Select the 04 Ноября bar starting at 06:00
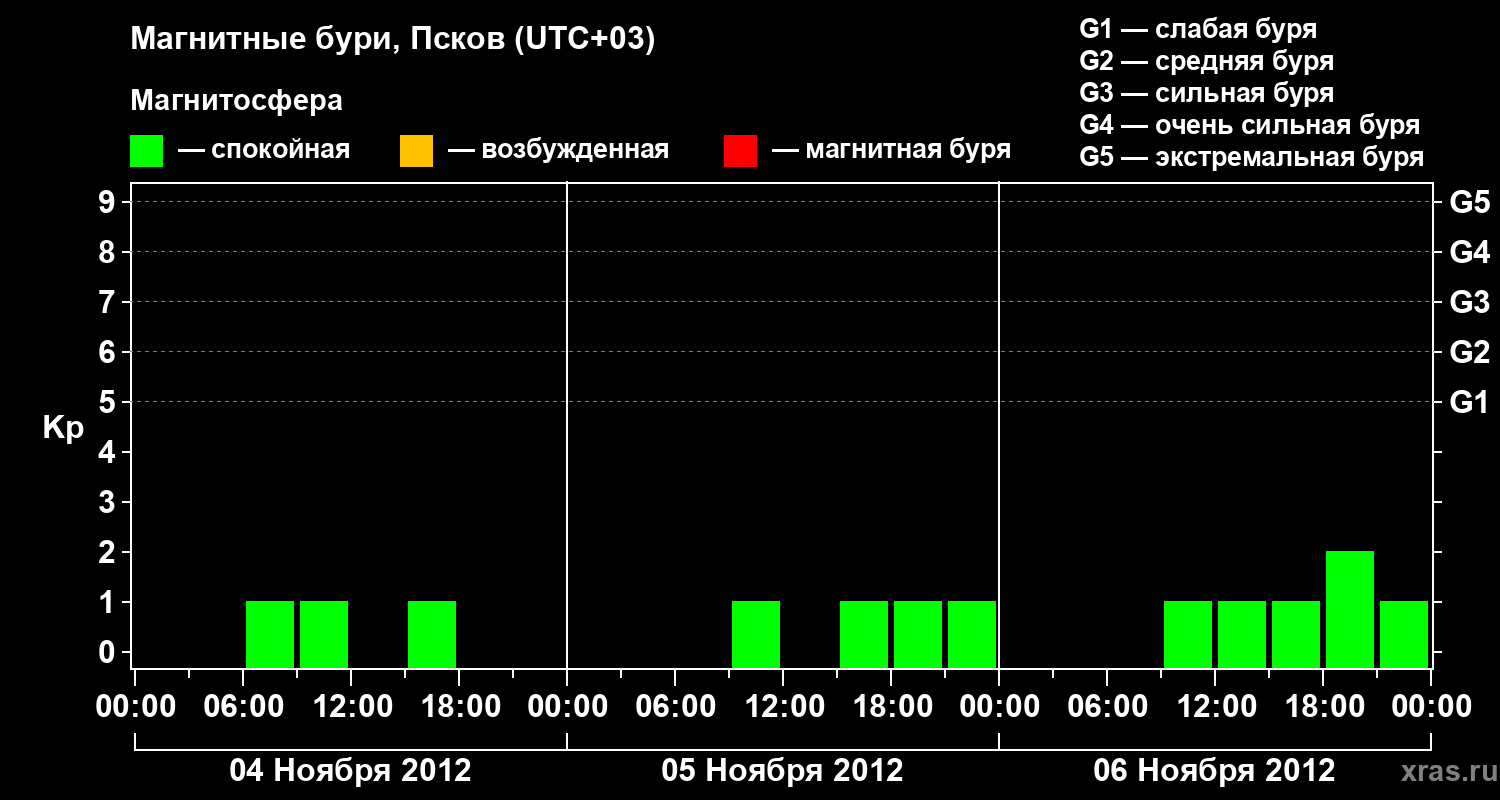Image resolution: width=1500 pixels, height=800 pixels. pyautogui.click(x=270, y=634)
